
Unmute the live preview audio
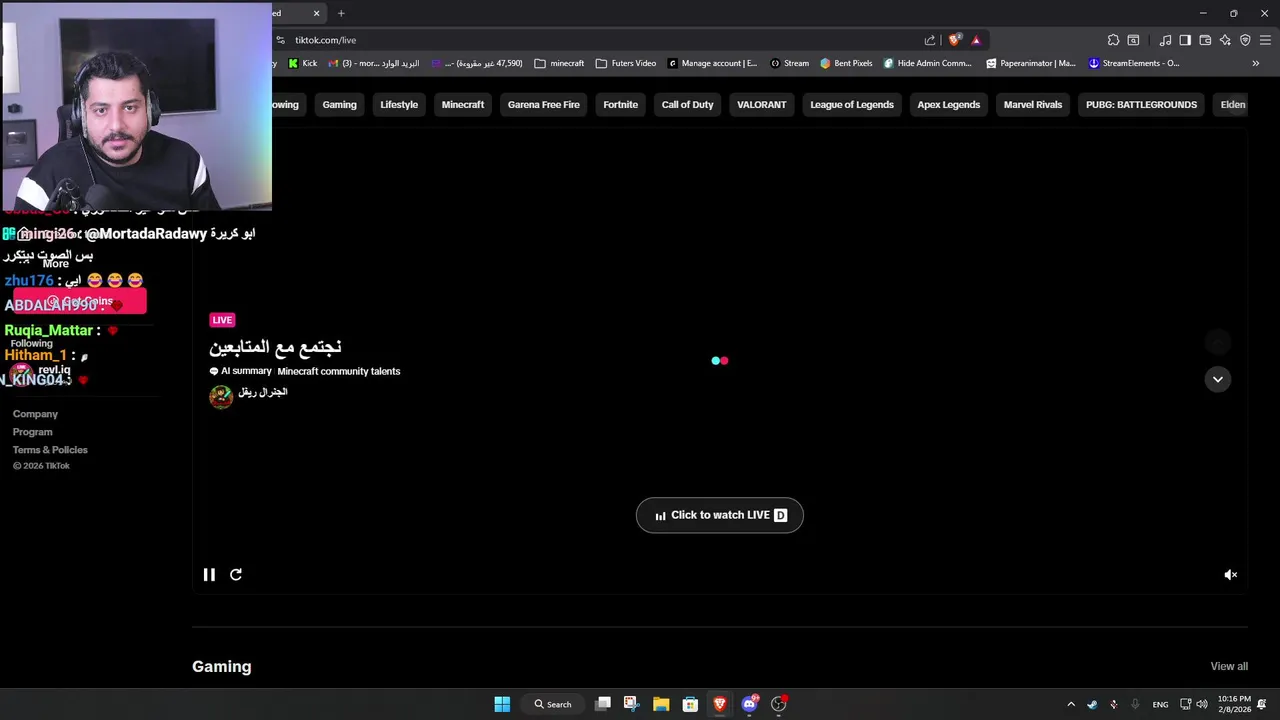pos(1231,575)
